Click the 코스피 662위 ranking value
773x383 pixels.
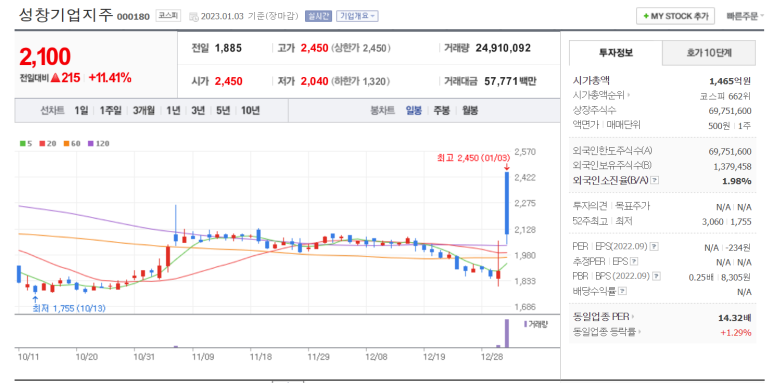pos(725,96)
